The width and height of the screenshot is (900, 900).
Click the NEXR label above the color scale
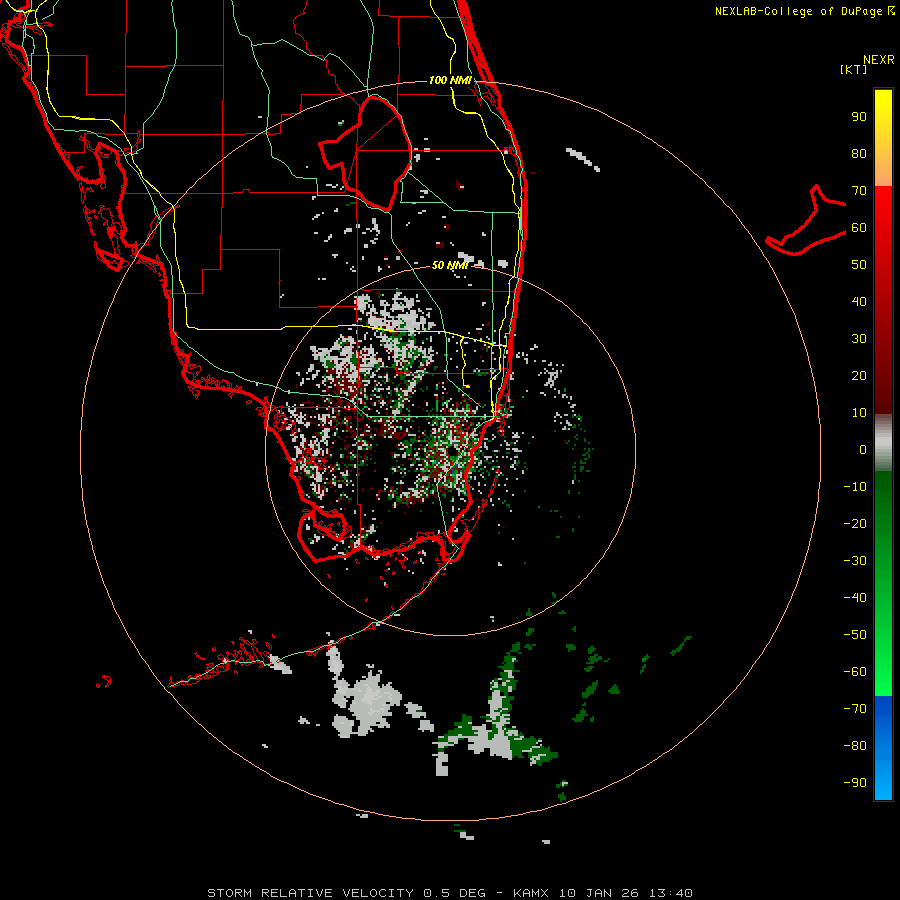click(x=879, y=60)
